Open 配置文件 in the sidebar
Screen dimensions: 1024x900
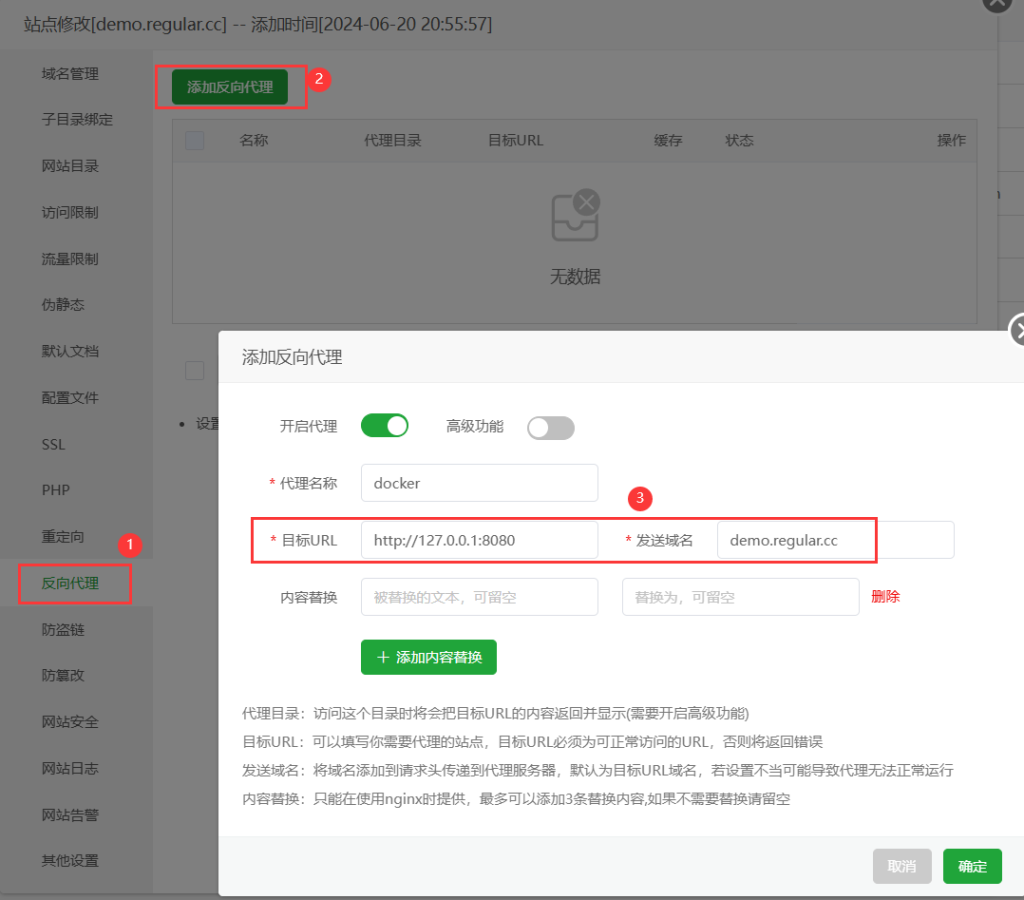pos(70,398)
